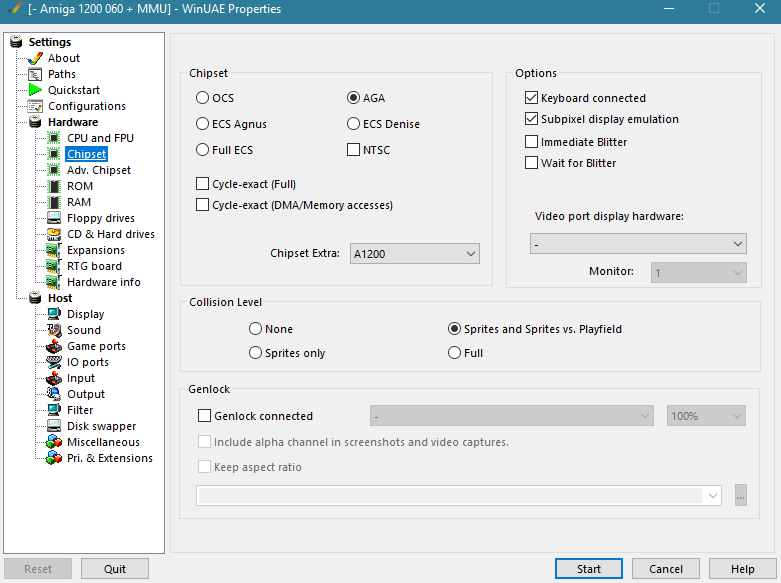The width and height of the screenshot is (781, 583).
Task: Click the Game ports joystick icon
Action: 54,346
